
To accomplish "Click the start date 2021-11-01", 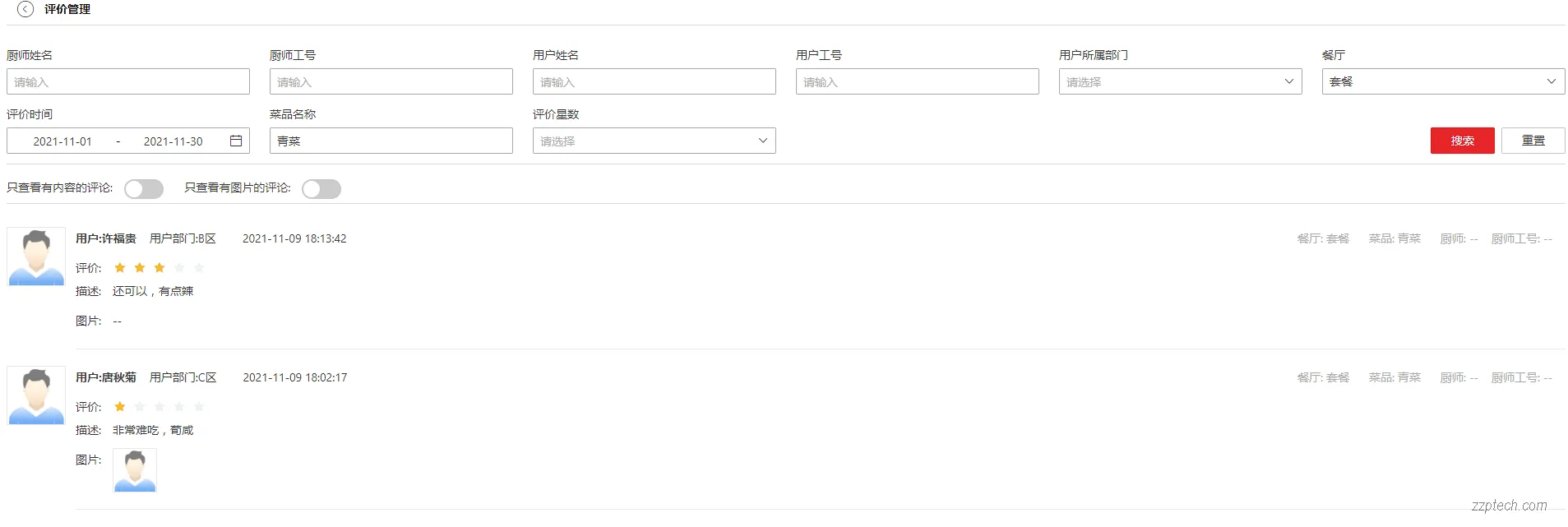I will coord(62,141).
